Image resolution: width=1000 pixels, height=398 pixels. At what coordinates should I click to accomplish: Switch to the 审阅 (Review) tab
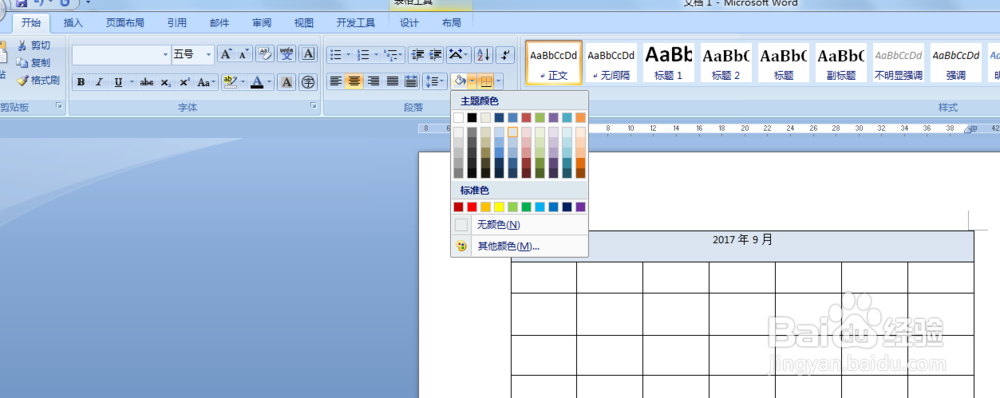point(261,23)
